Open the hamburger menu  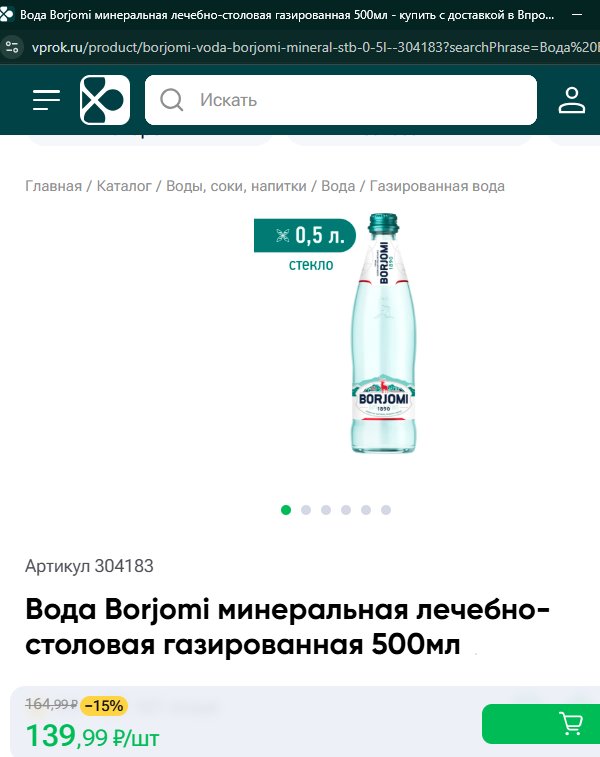point(46,100)
